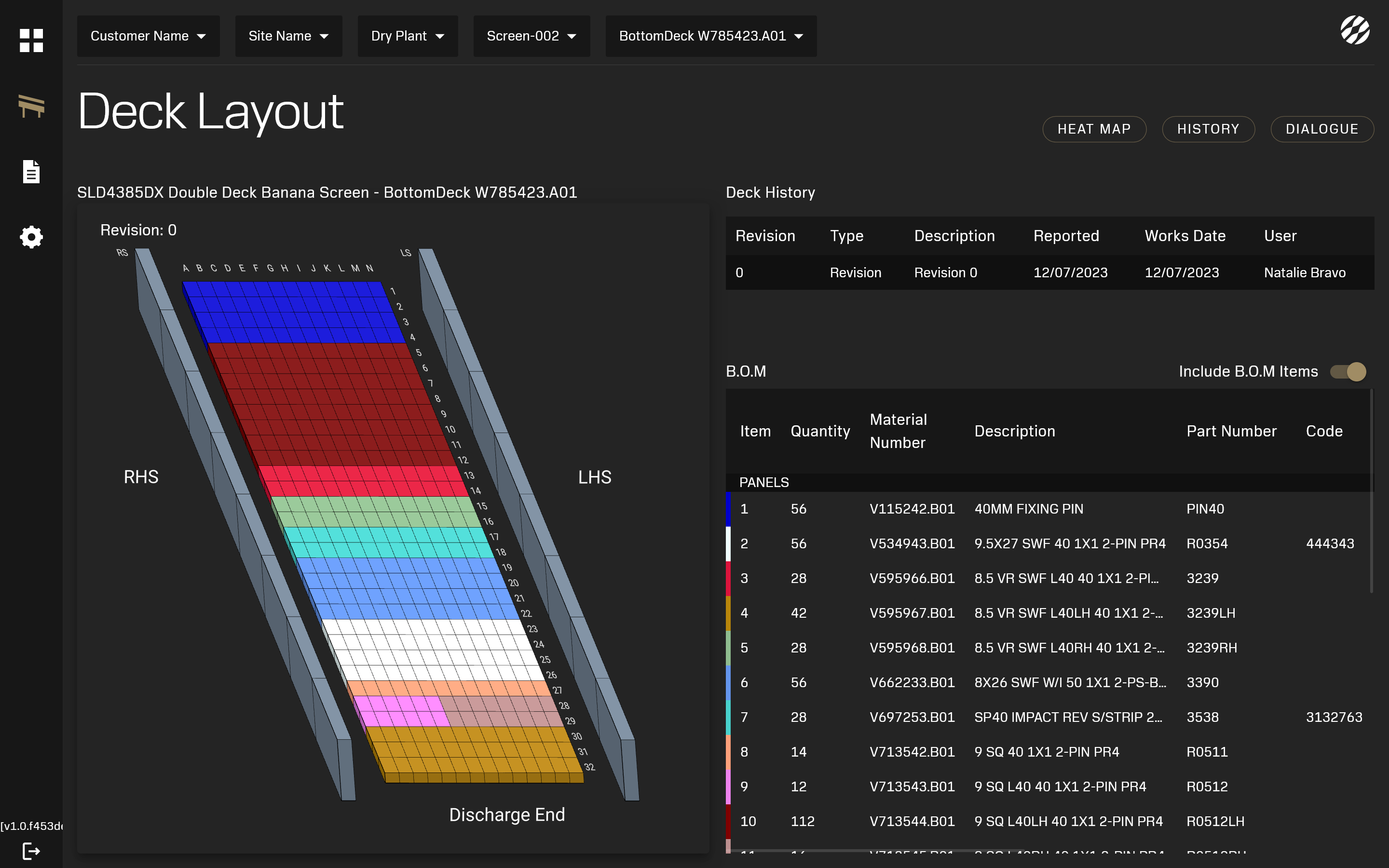Open settings gear icon in sidebar

[x=31, y=237]
